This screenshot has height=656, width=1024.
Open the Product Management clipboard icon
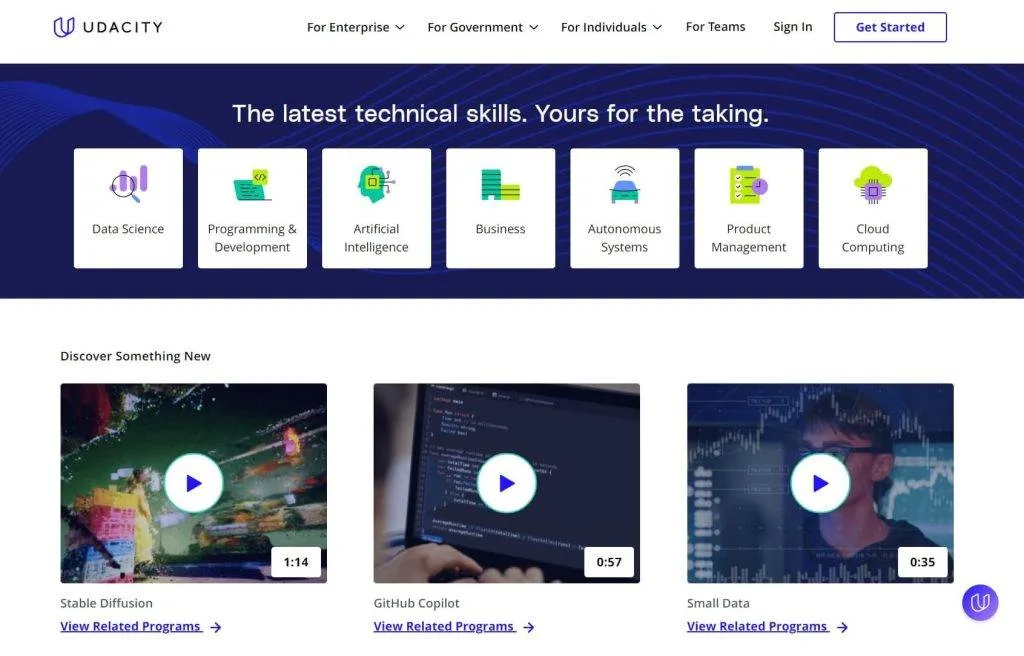click(748, 185)
